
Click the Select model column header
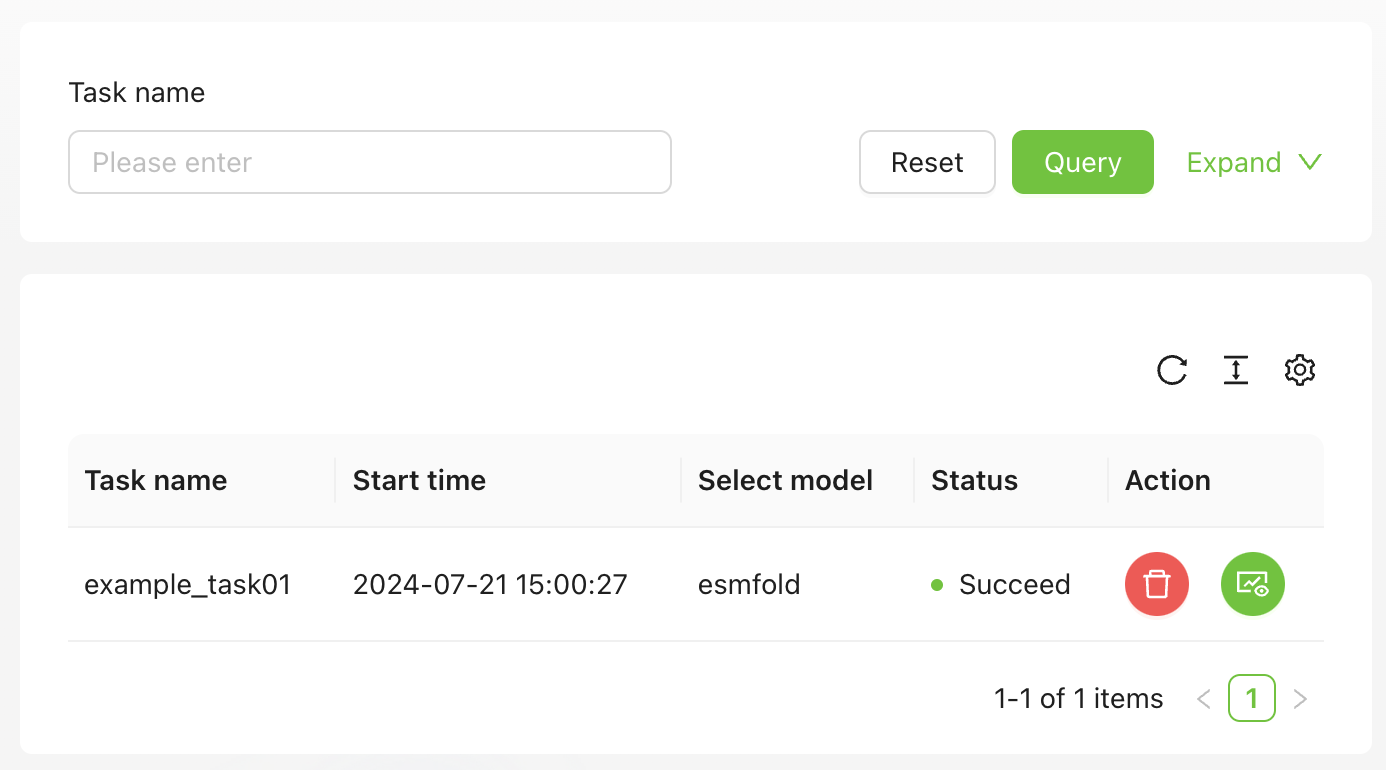point(785,480)
